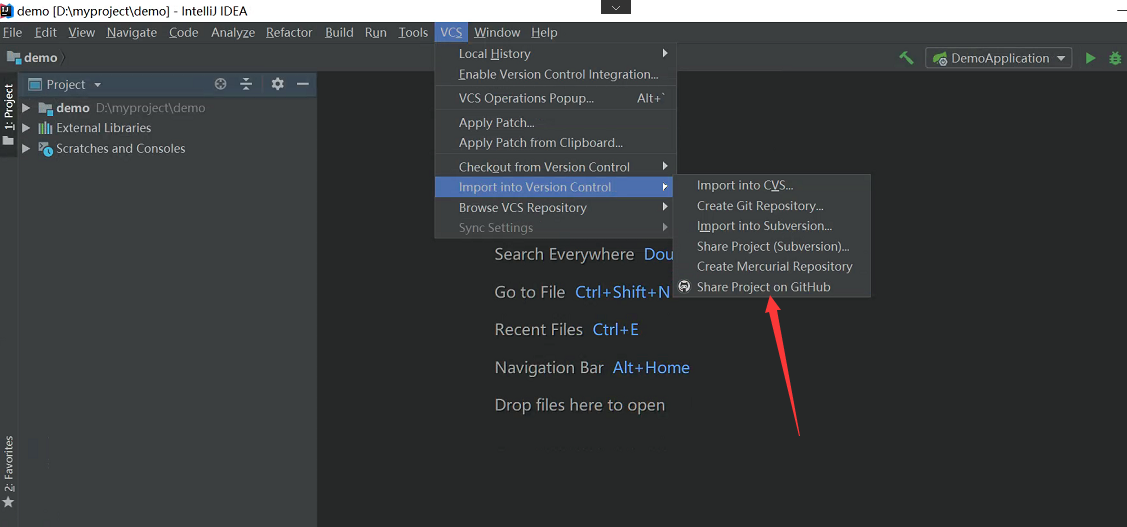Run DemoApplication with the green play icon
Image resolution: width=1127 pixels, height=527 pixels.
(x=1091, y=58)
